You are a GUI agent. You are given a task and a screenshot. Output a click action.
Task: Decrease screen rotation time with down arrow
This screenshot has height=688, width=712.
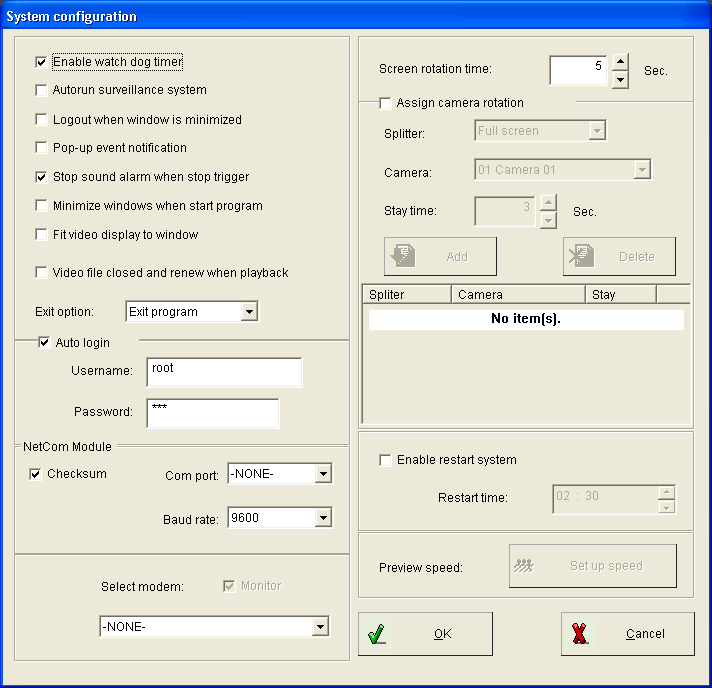coord(620,79)
